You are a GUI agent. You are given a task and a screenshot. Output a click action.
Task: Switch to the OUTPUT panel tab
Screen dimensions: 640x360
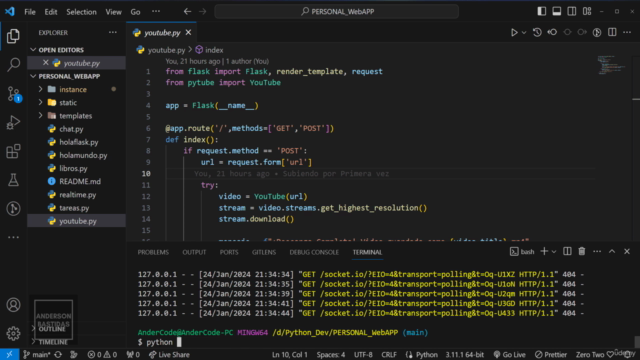pos(194,252)
